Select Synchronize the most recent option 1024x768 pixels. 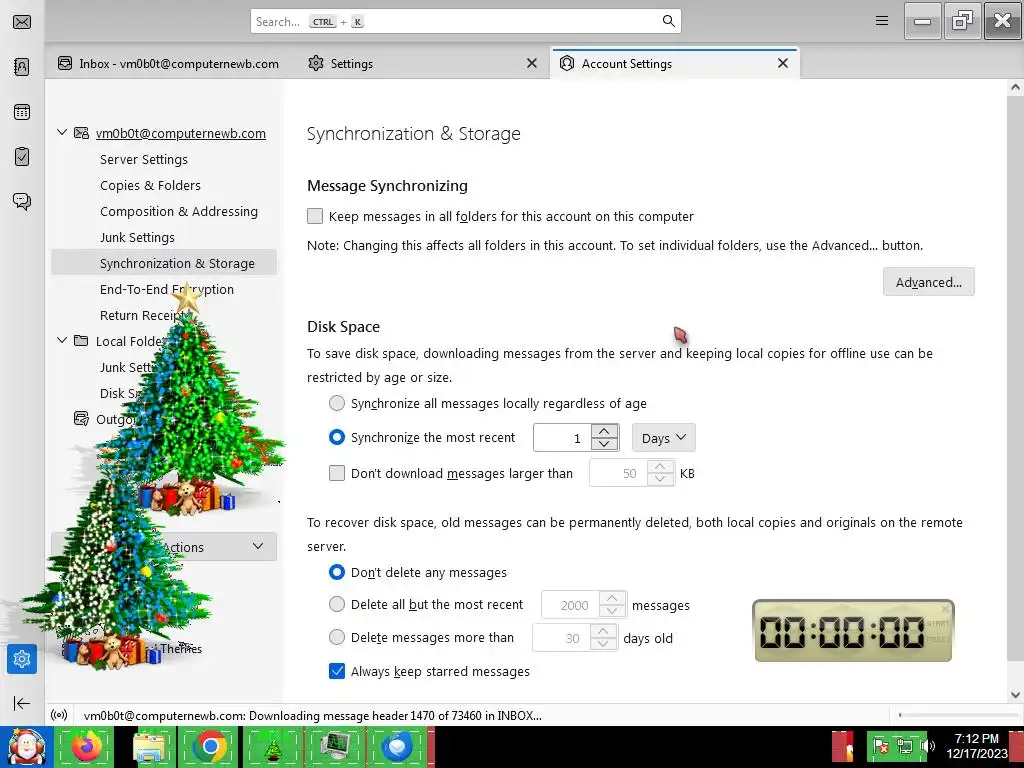pos(337,437)
